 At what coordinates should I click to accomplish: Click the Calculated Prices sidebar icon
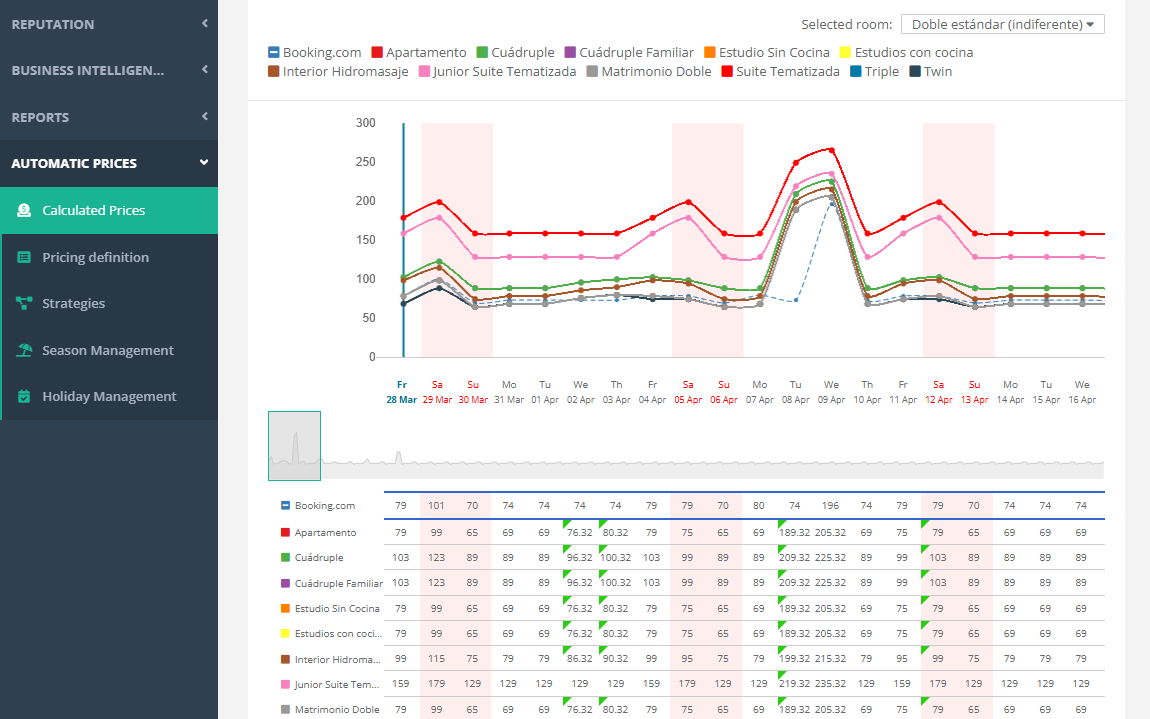[x=24, y=211]
